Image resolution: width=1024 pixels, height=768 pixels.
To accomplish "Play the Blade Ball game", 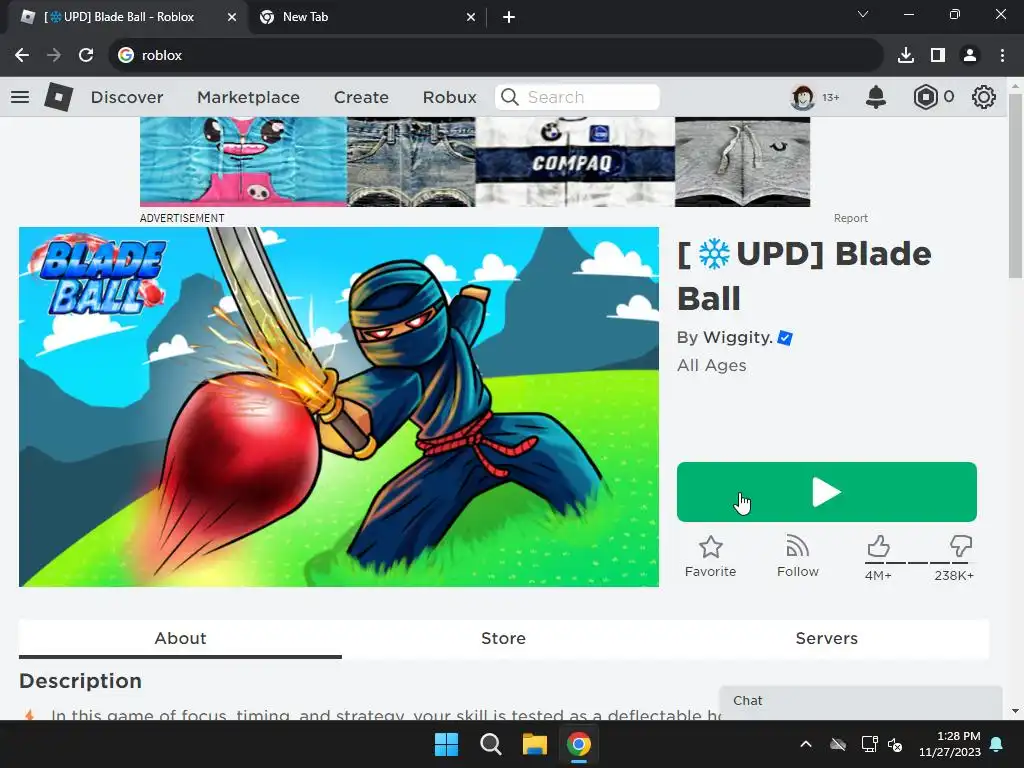I will tap(827, 492).
